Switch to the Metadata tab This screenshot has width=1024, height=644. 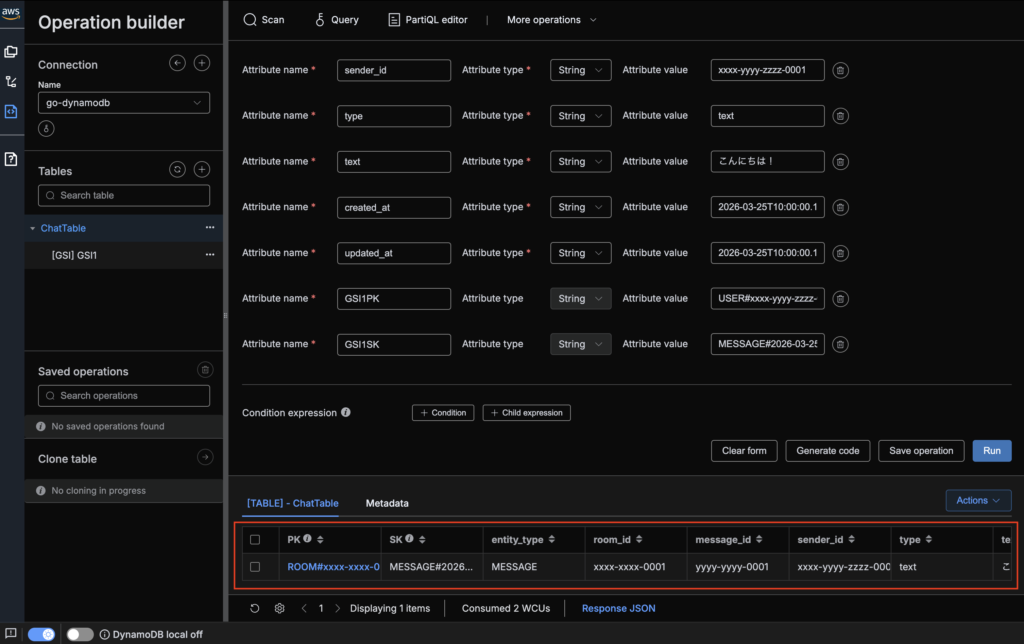click(x=387, y=503)
